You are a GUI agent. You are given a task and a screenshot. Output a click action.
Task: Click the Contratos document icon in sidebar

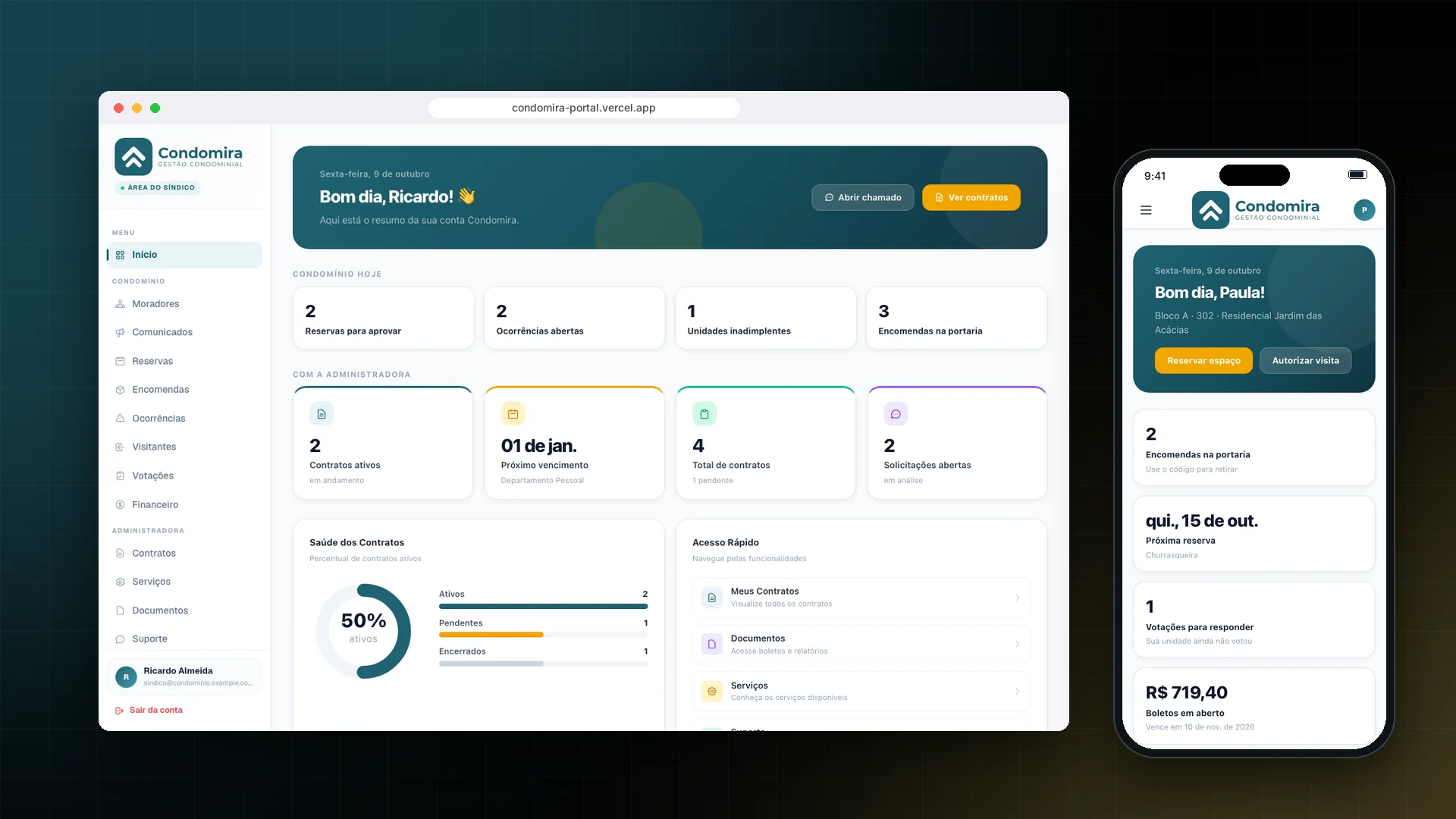coord(120,554)
